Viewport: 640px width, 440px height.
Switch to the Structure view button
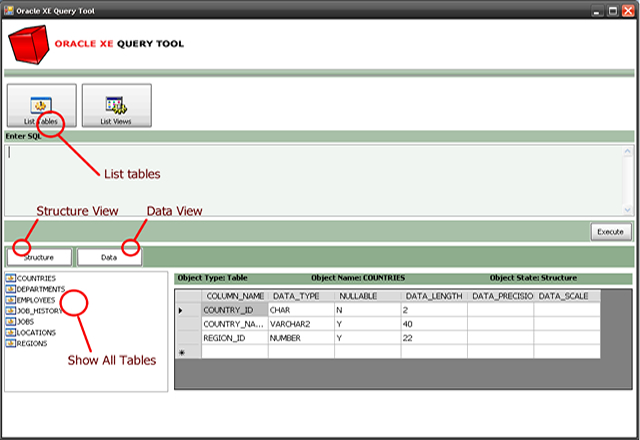point(39,257)
